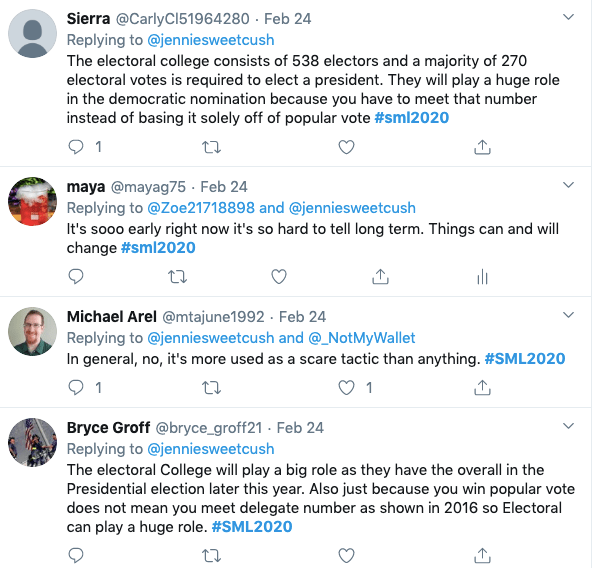This screenshot has height=568, width=601.
Task: Open Michael Arel's profile photo
Action: (32, 332)
